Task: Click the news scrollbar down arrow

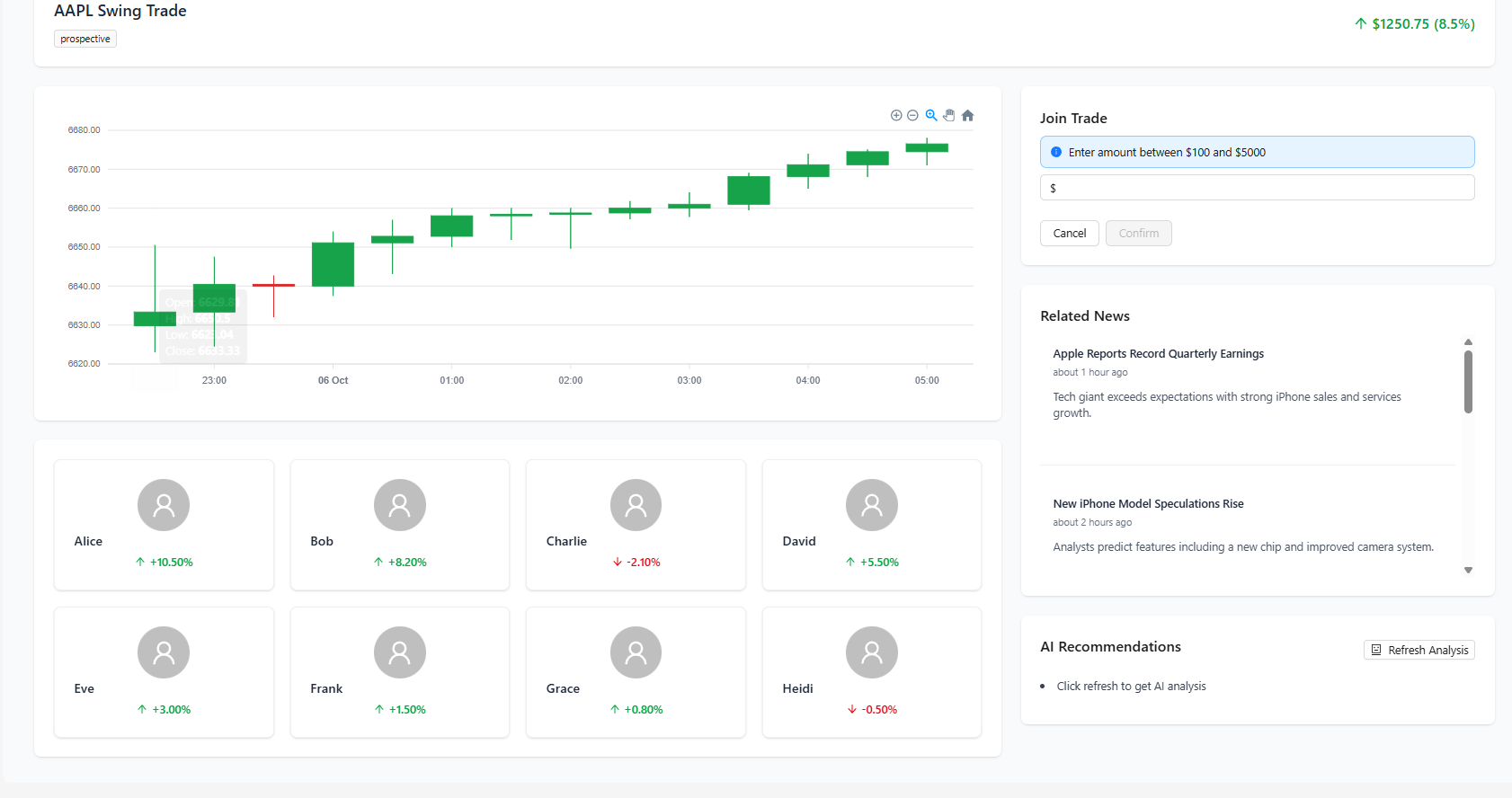Action: [x=1468, y=570]
